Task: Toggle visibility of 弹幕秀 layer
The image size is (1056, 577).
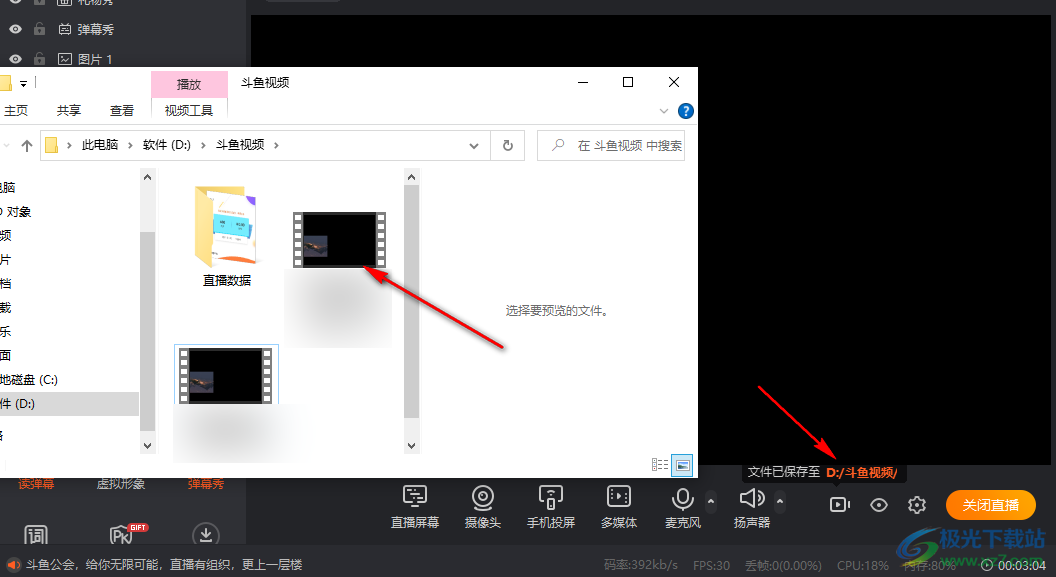Action: (x=15, y=29)
